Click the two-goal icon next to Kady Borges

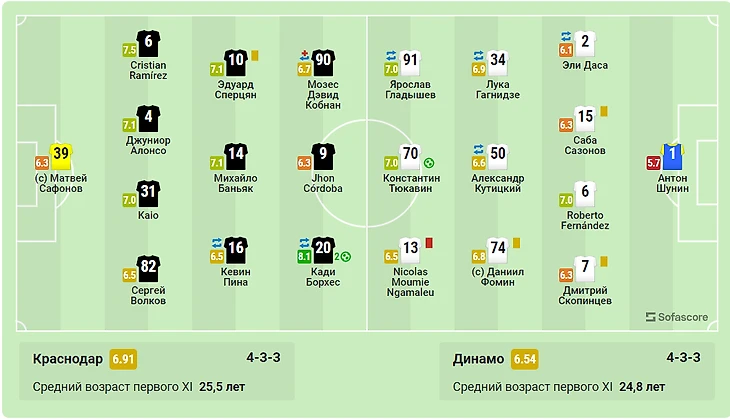tap(343, 257)
